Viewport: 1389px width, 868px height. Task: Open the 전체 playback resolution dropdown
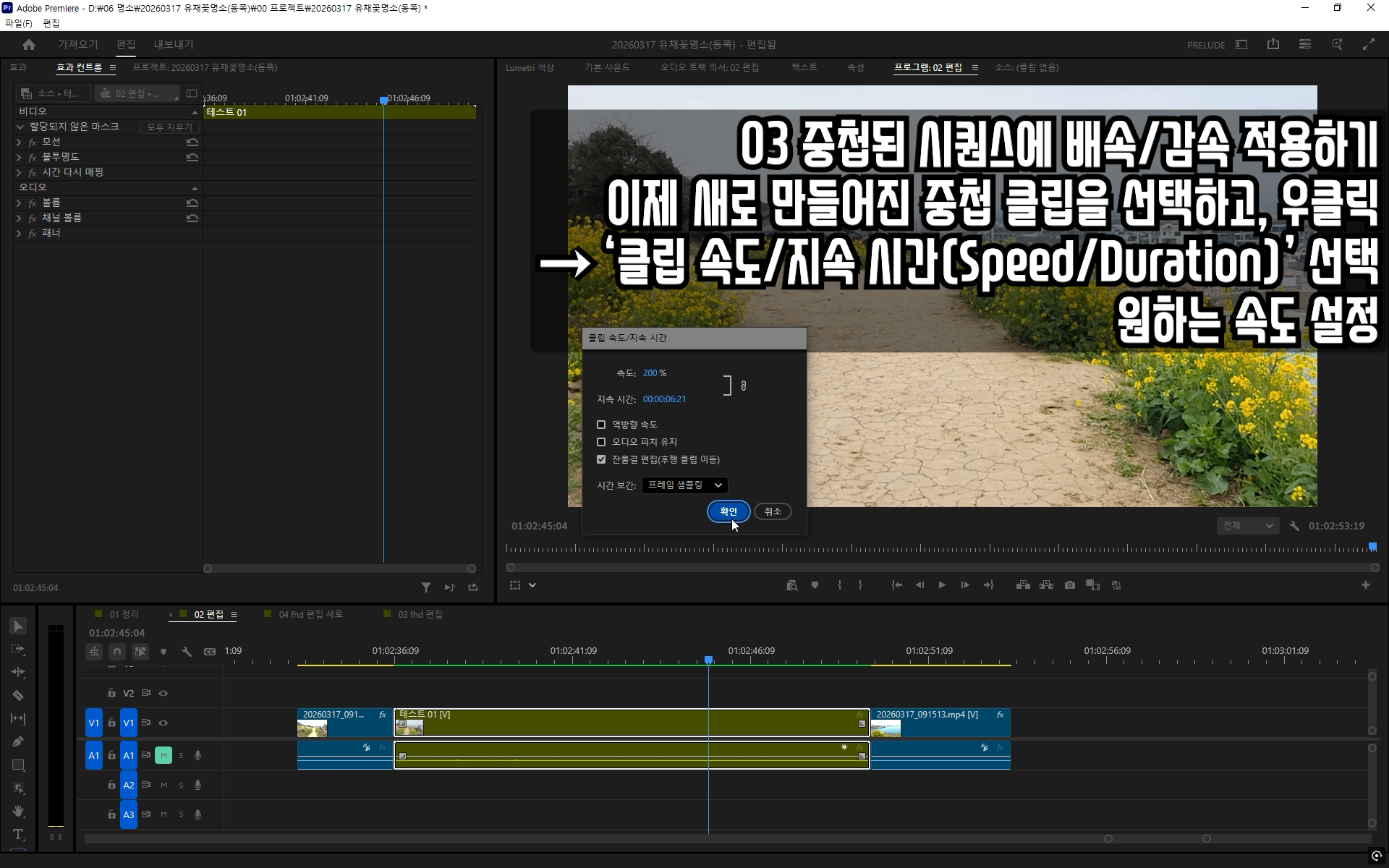pyautogui.click(x=1247, y=526)
